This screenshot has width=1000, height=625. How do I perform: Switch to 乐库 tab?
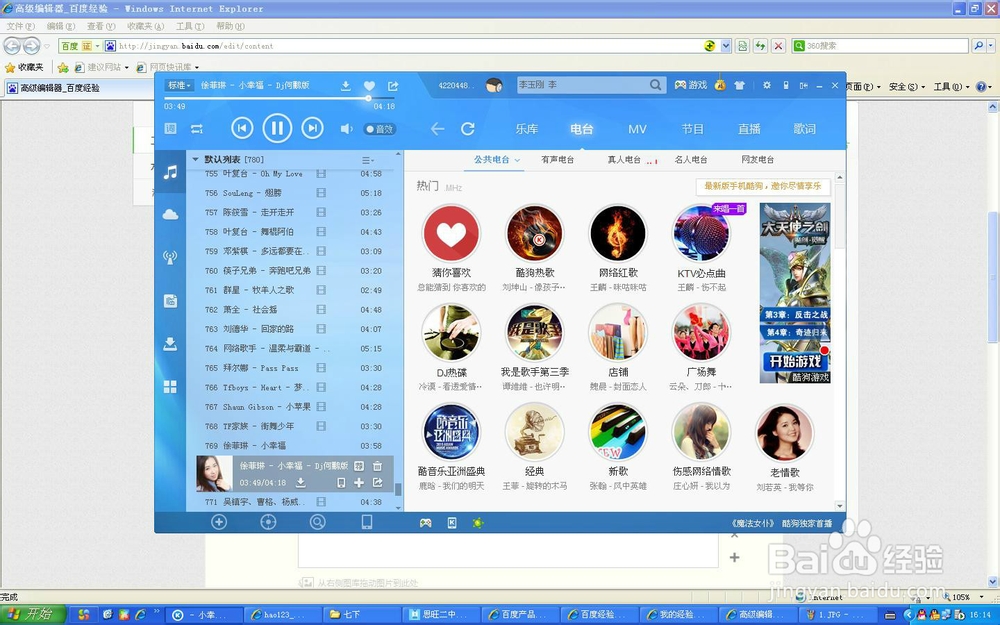(527, 129)
